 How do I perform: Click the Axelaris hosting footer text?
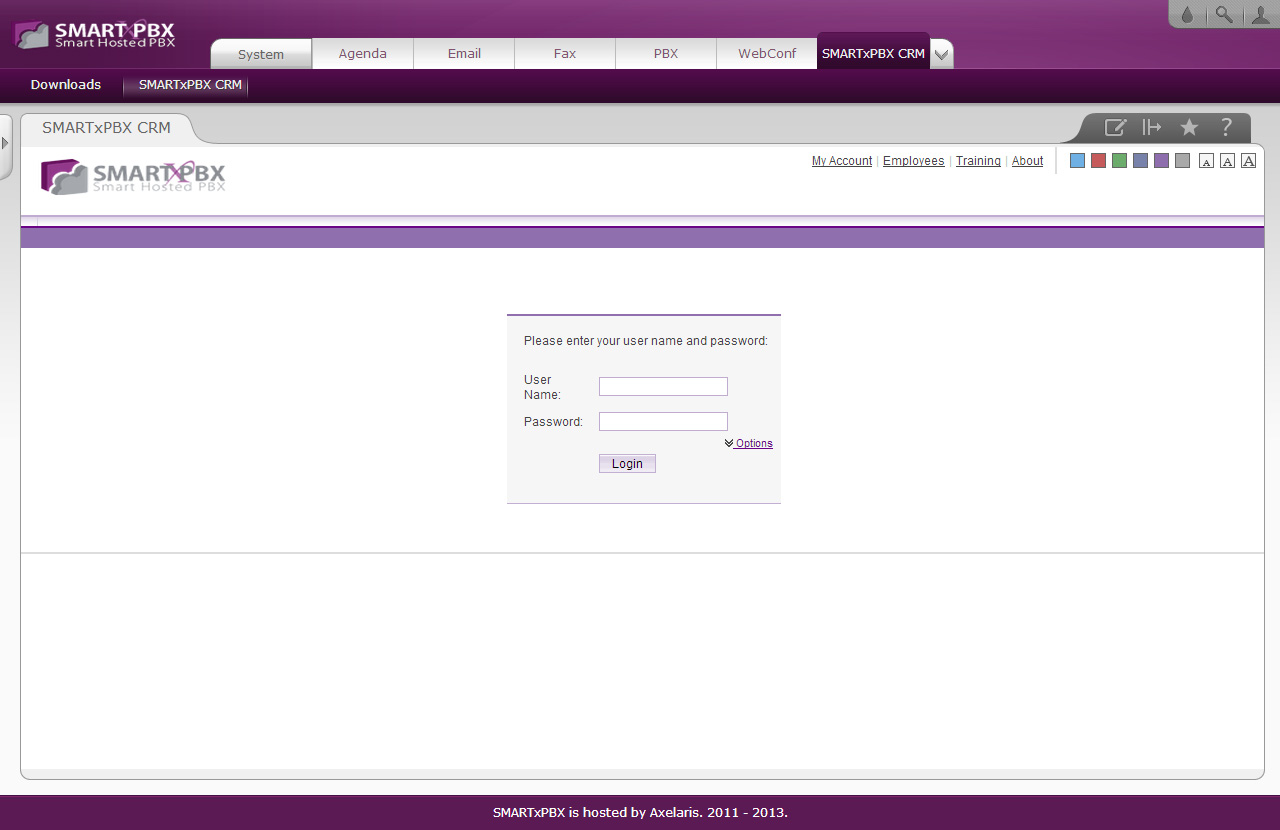[640, 813]
